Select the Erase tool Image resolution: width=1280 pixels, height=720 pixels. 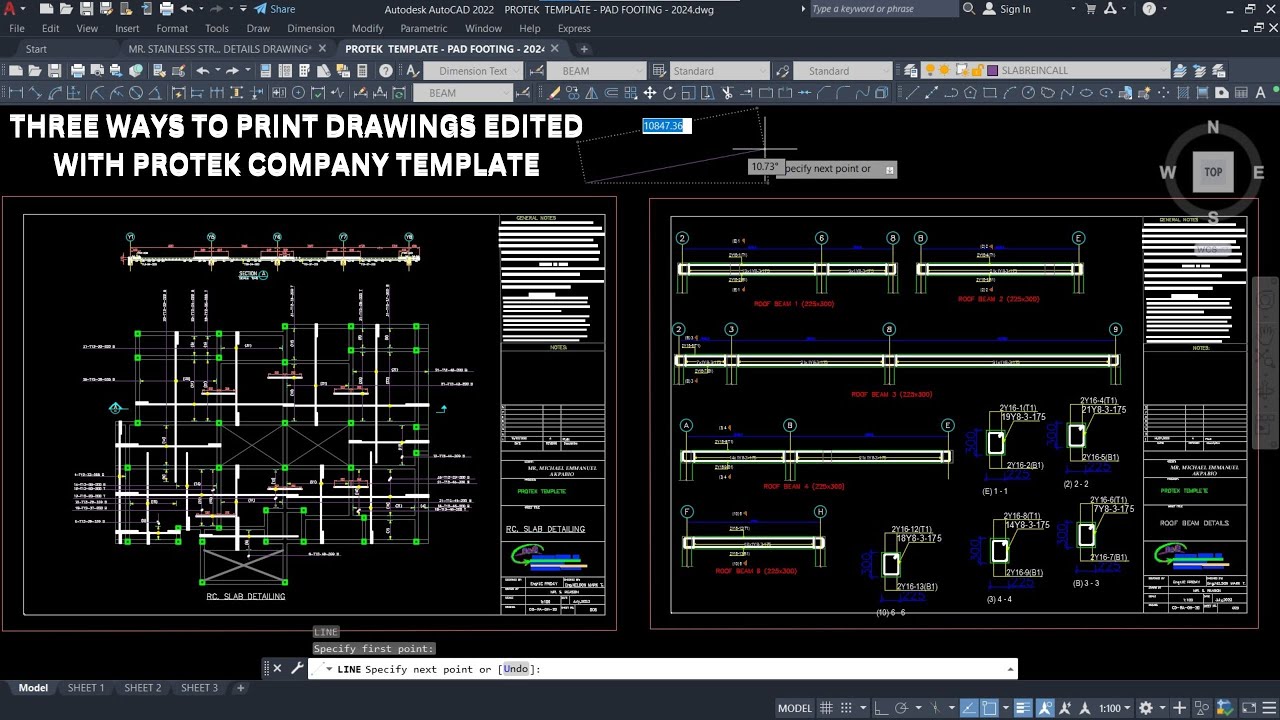(x=552, y=93)
